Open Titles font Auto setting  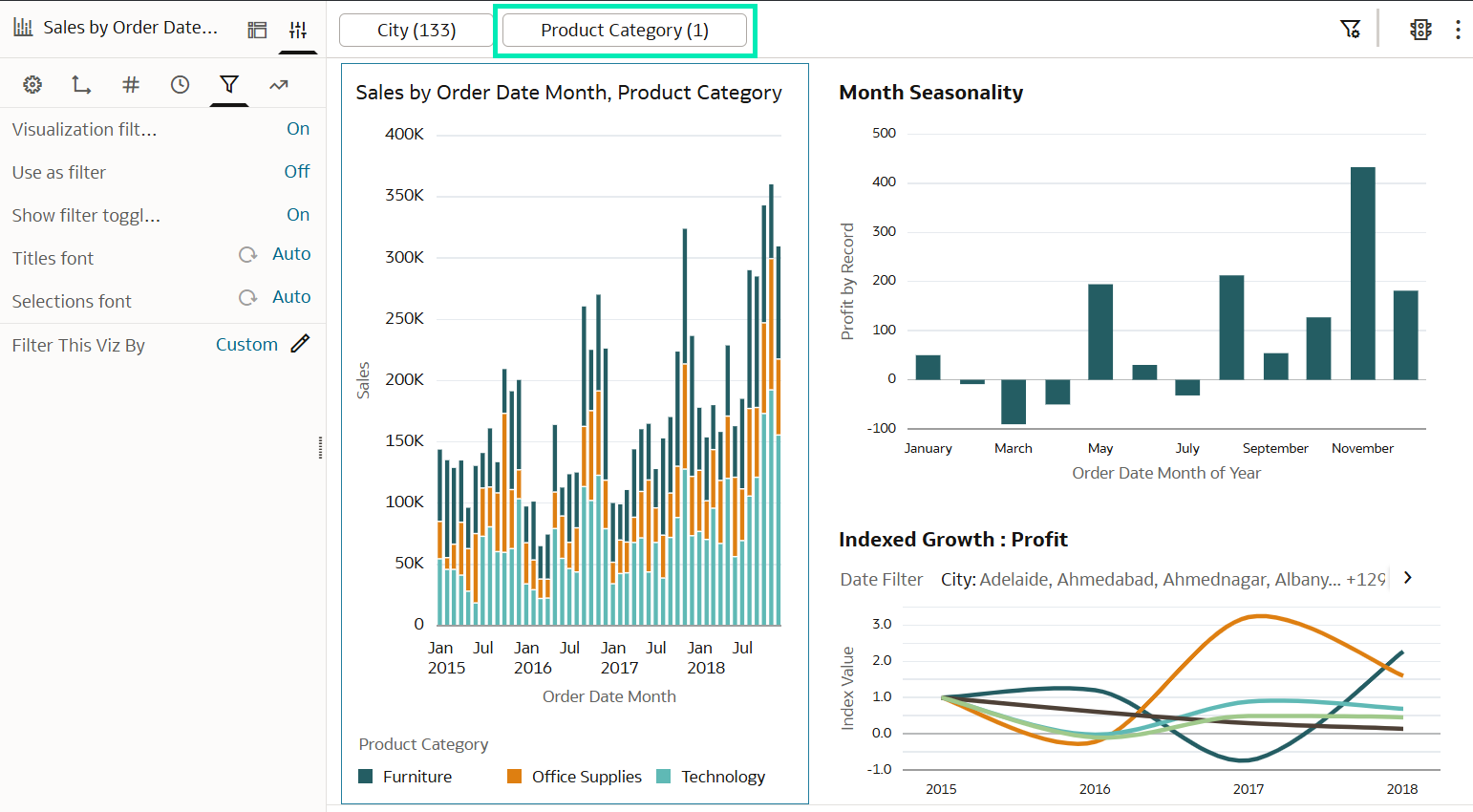pyautogui.click(x=291, y=254)
